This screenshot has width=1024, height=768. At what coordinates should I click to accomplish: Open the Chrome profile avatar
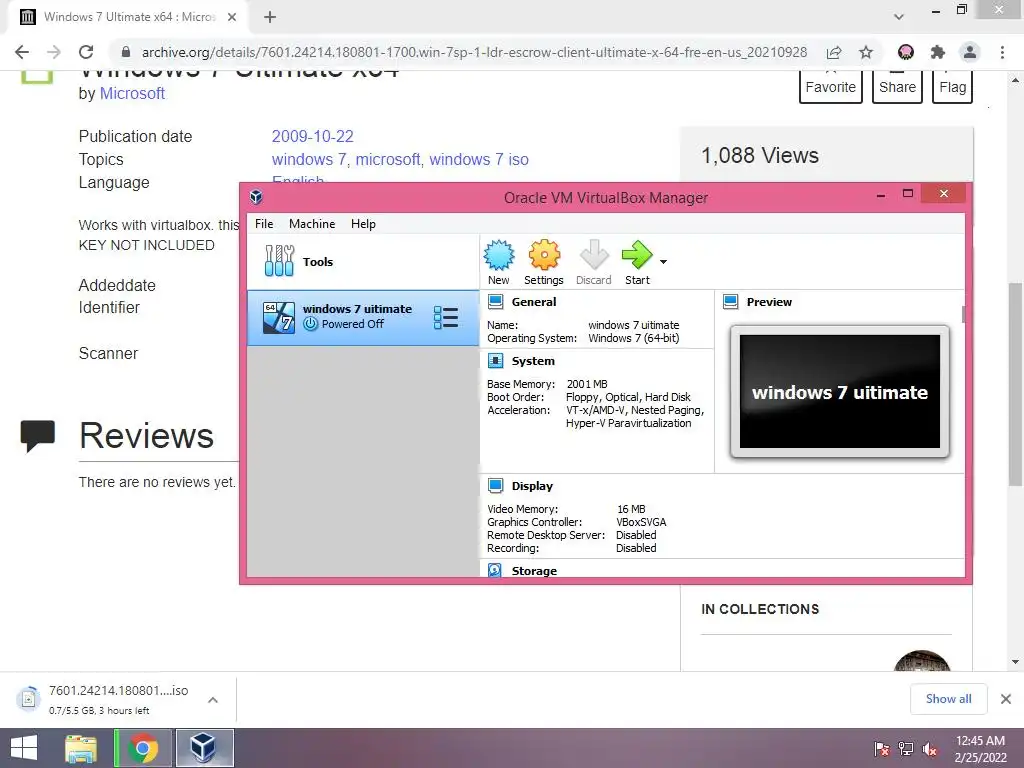pos(970,52)
